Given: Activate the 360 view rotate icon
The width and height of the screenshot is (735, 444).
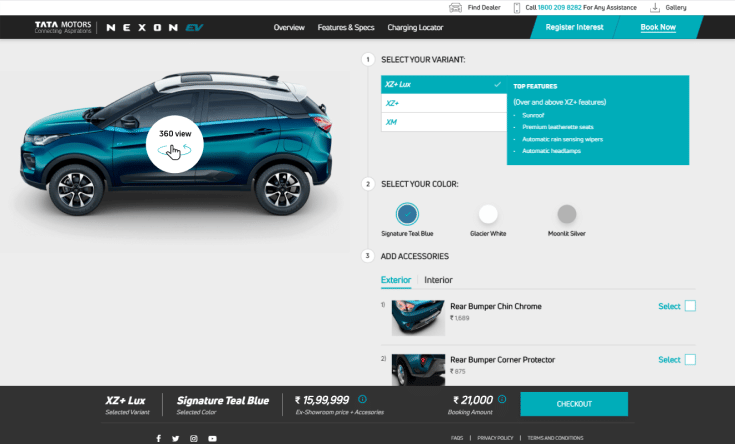Looking at the screenshot, I should [x=174, y=151].
